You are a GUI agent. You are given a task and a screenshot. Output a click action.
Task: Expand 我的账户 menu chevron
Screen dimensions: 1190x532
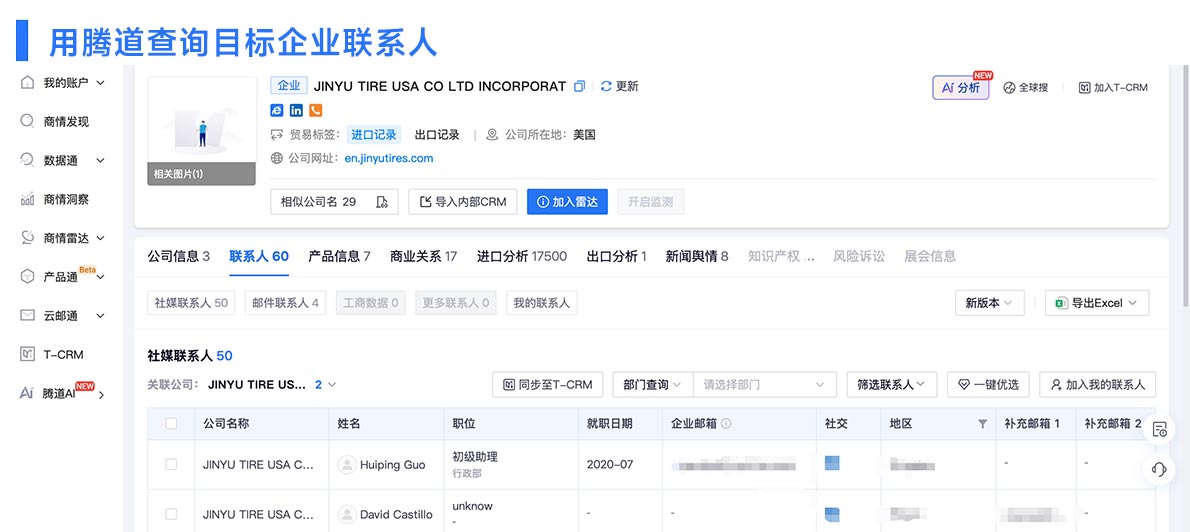click(x=101, y=82)
